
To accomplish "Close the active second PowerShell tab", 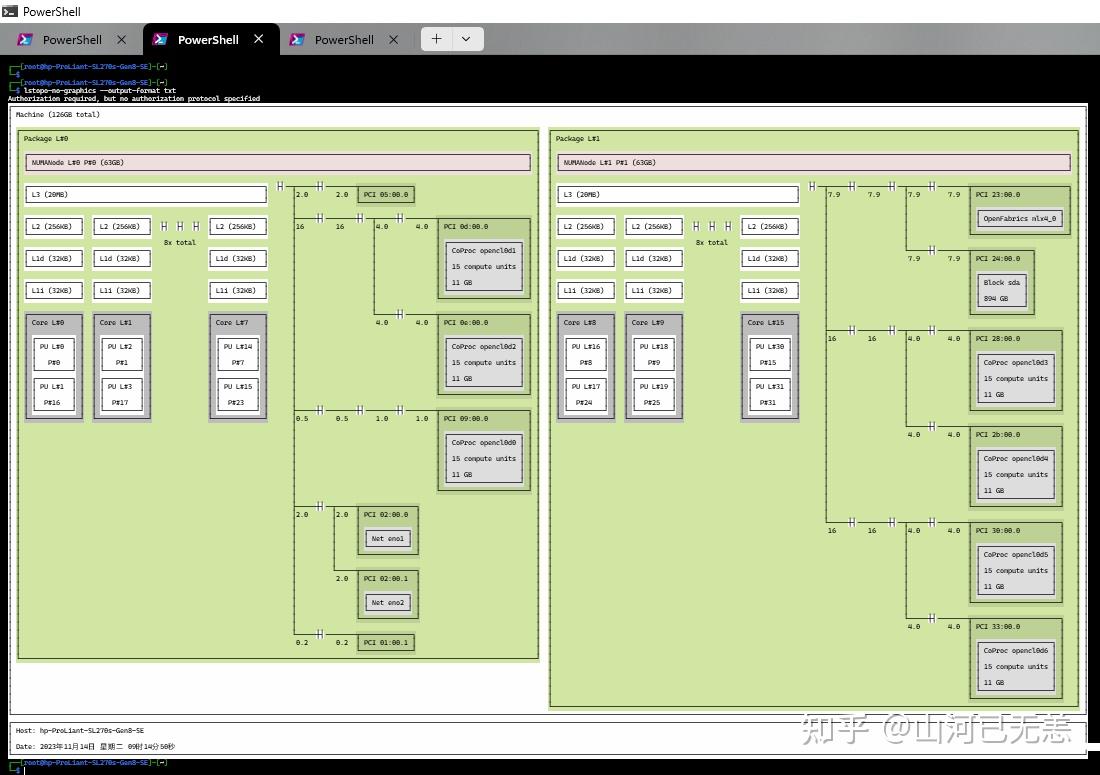I will point(259,39).
